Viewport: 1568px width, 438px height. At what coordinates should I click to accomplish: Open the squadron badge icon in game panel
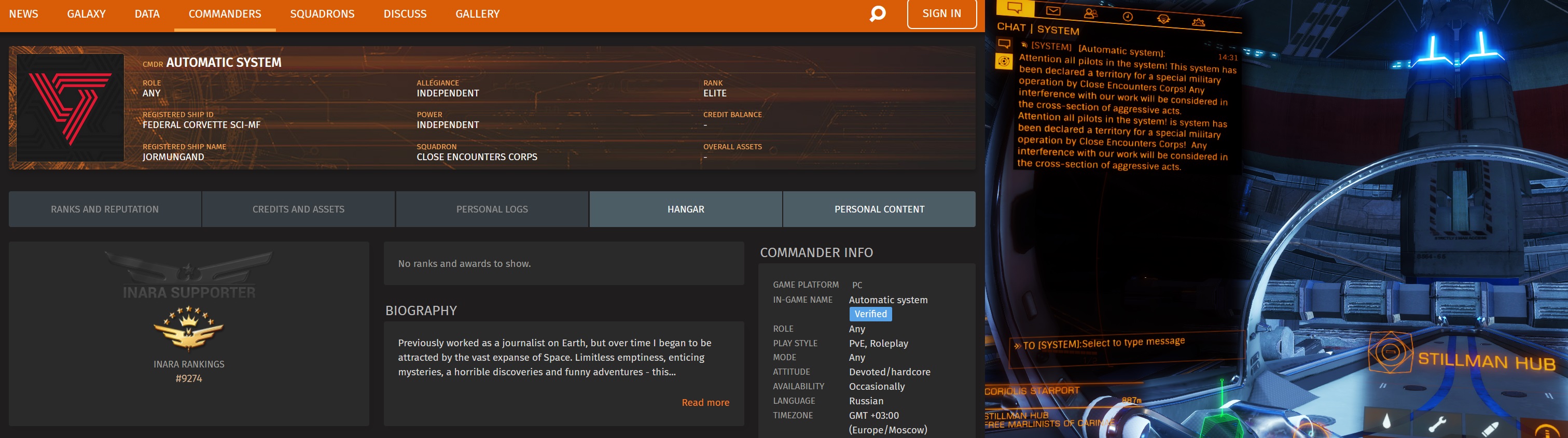point(1163,19)
